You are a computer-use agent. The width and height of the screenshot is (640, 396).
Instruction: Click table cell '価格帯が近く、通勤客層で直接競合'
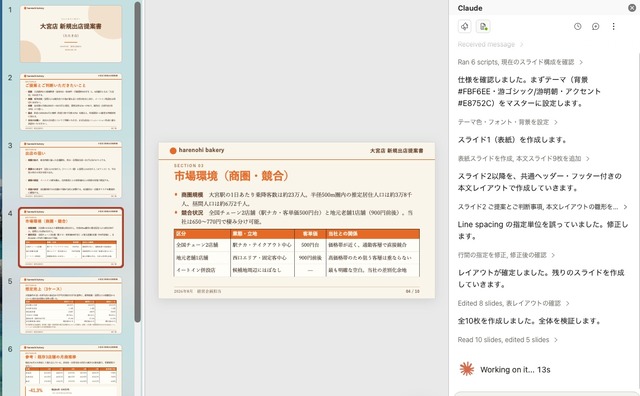click(x=373, y=245)
